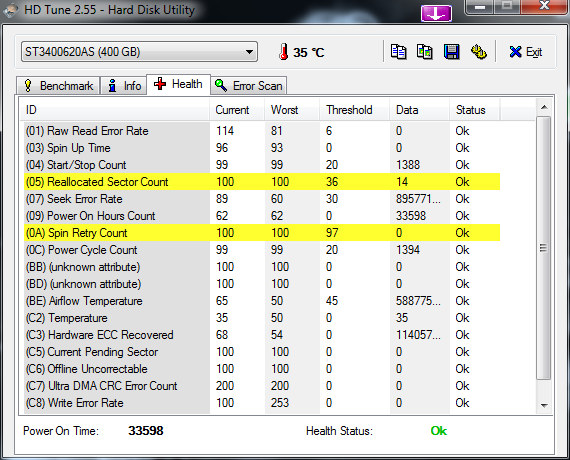
Task: Click the Current column header
Action: point(236,110)
